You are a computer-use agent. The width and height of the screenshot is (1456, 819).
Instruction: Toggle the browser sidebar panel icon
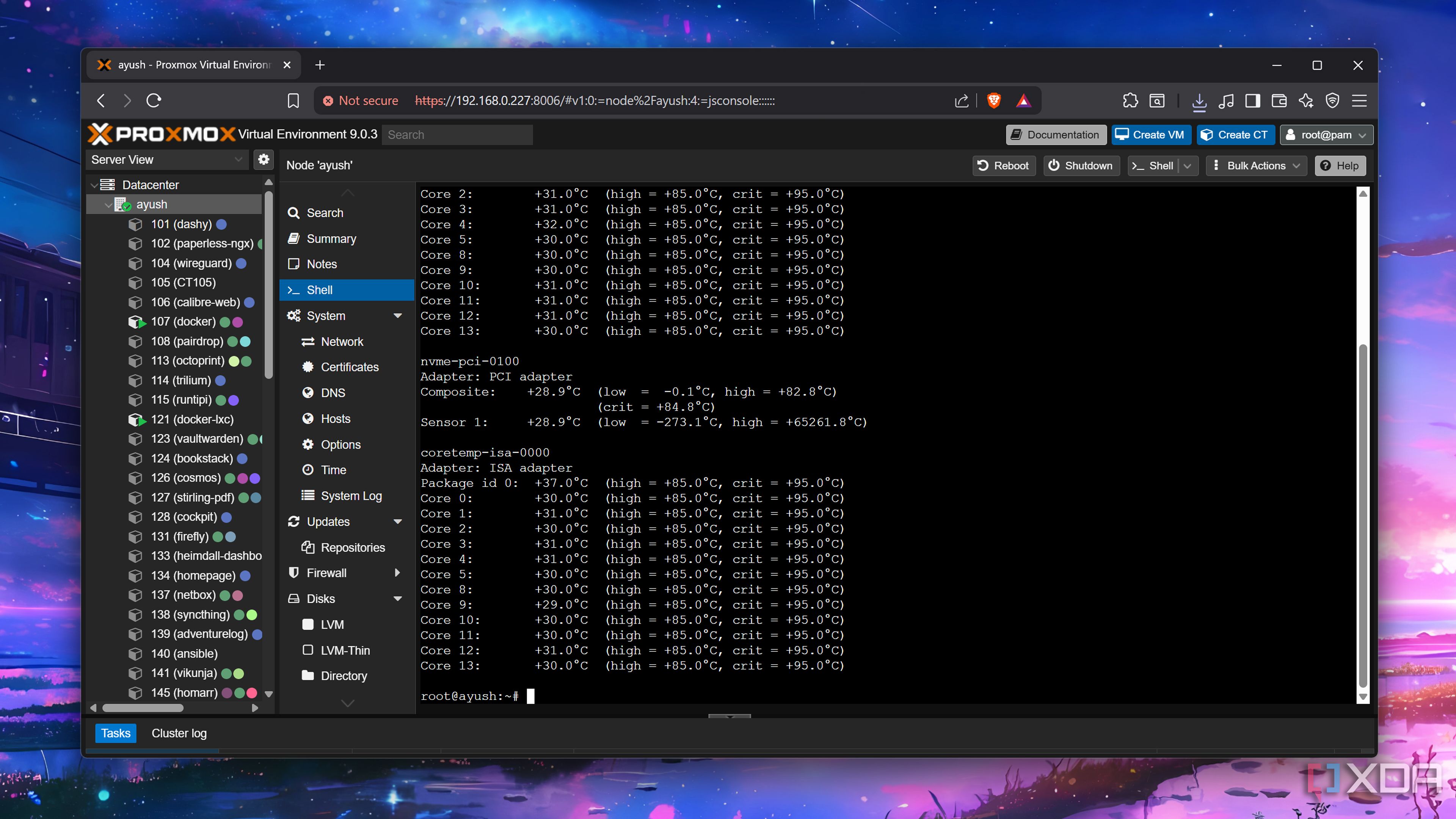coord(1252,100)
